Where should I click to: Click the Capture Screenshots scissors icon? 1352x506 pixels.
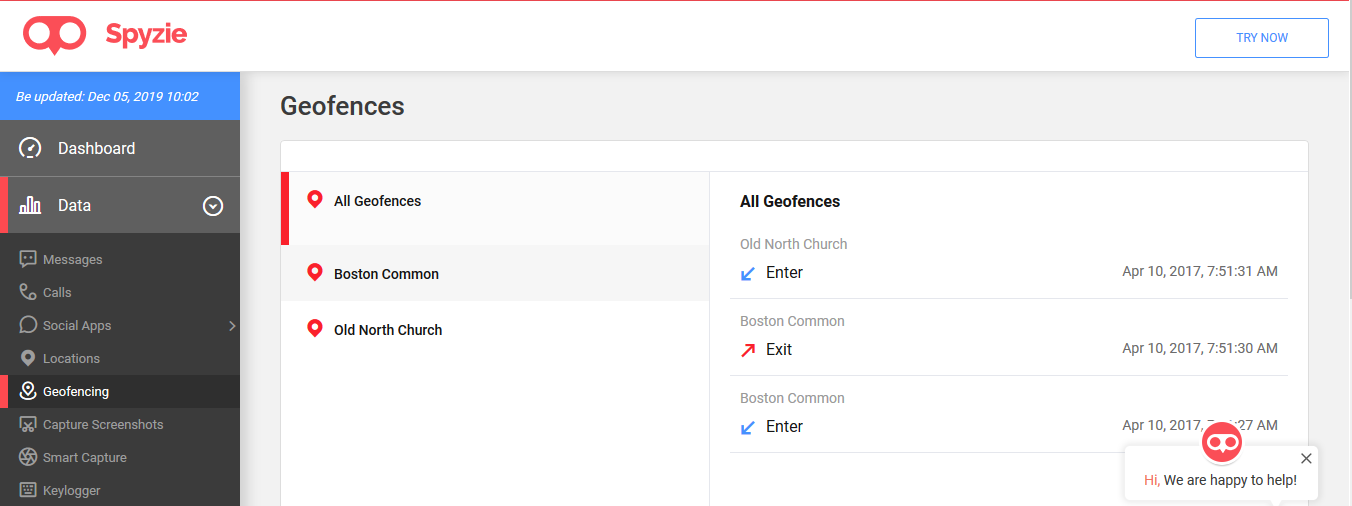point(28,424)
